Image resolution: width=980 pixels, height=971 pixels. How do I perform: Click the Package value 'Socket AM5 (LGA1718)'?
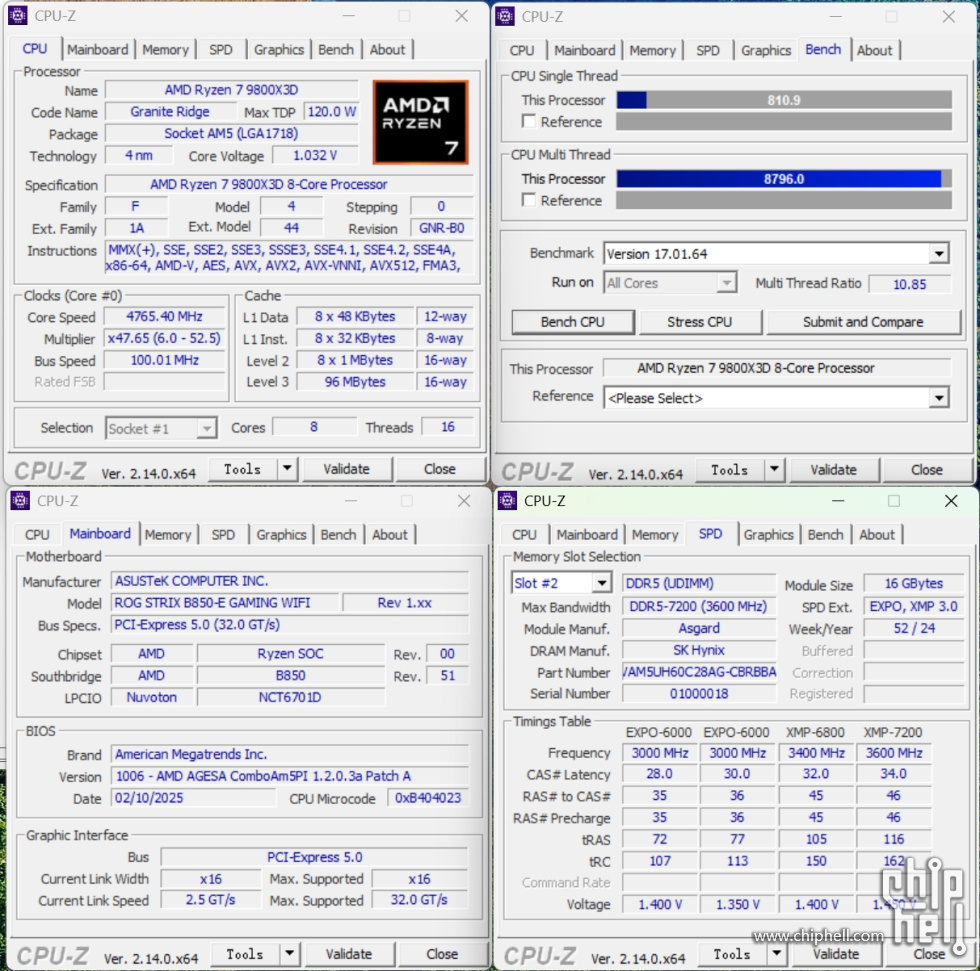[231, 134]
